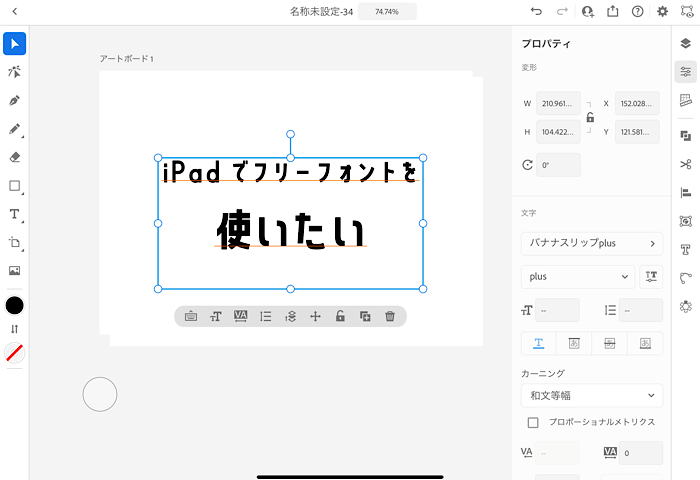Toggle the overline あ text style
700x480 pixels.
(574, 343)
